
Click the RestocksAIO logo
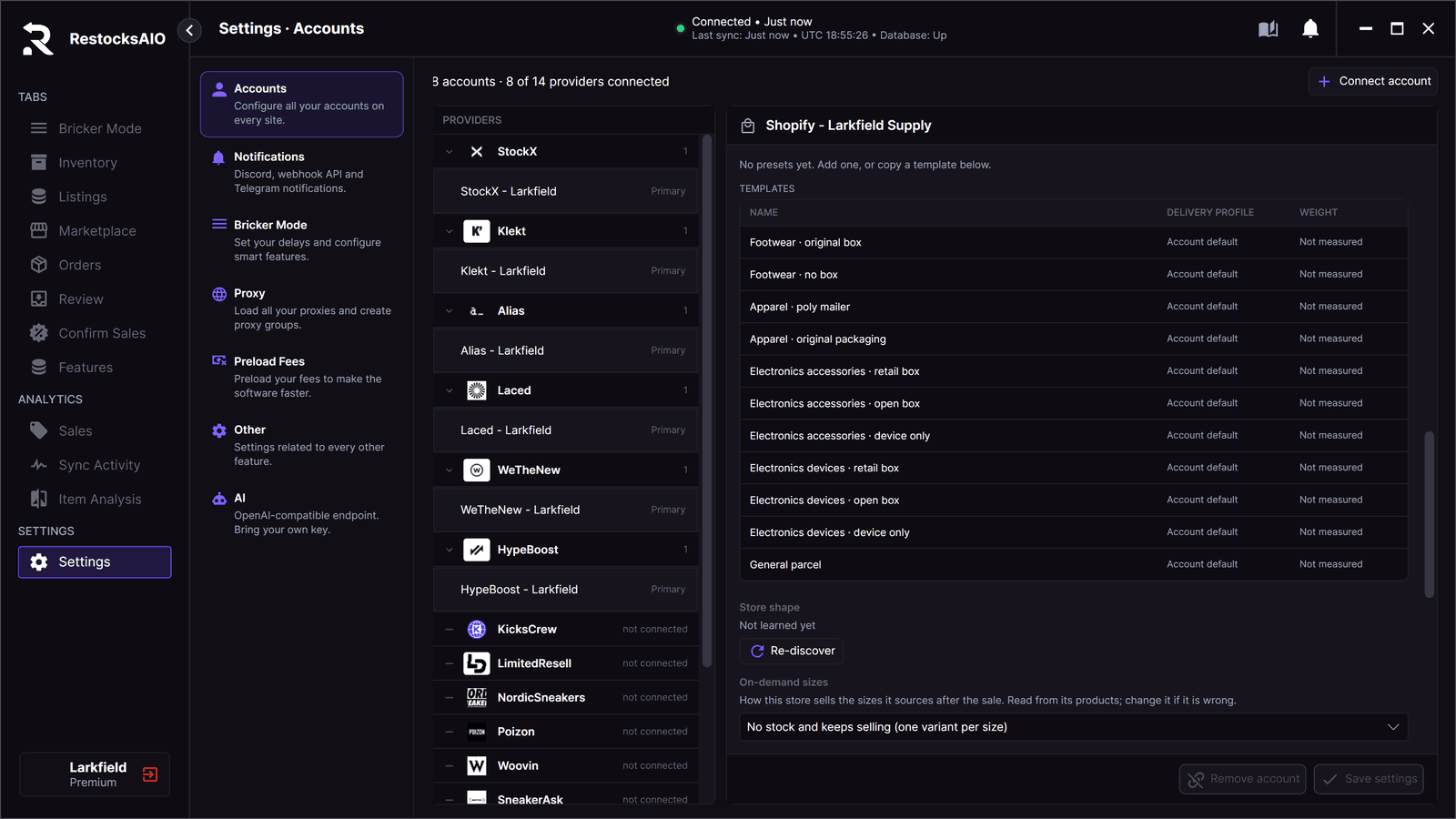(37, 38)
